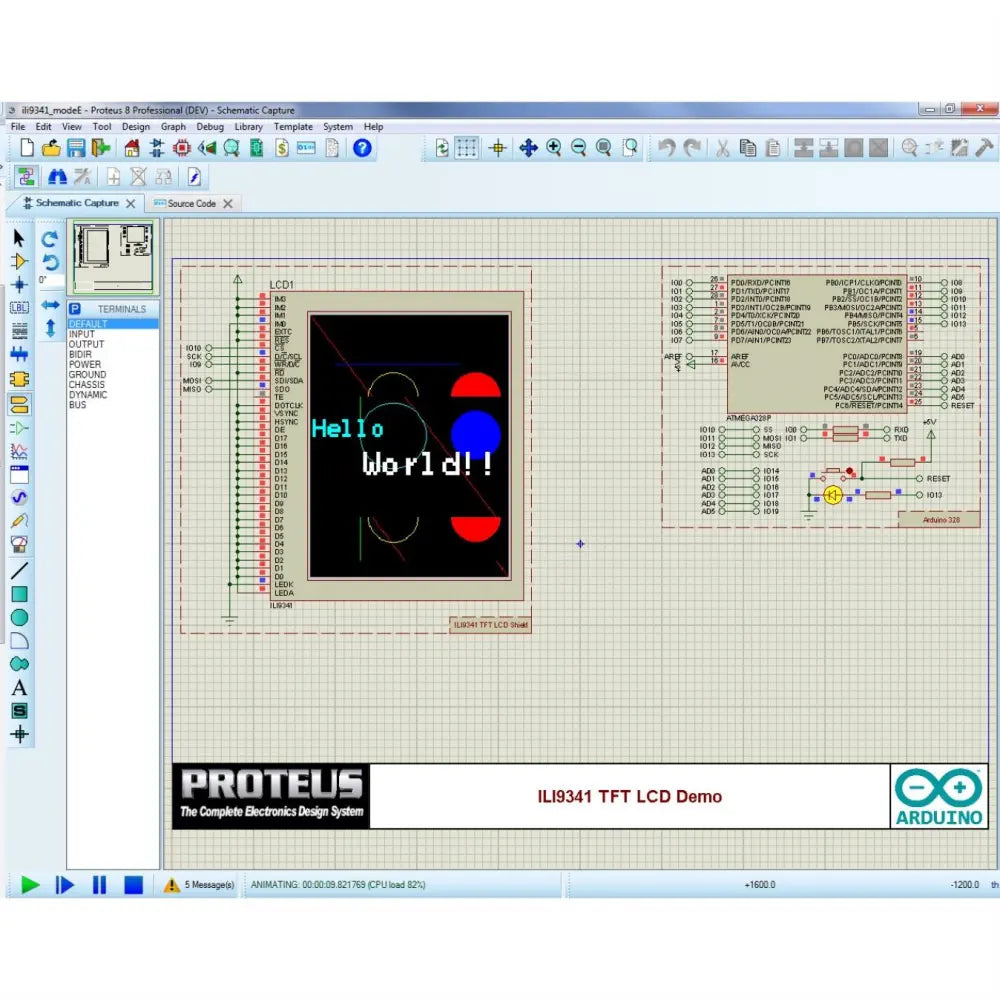Select POWER in the terminals list
1000x1000 pixels.
[x=85, y=365]
